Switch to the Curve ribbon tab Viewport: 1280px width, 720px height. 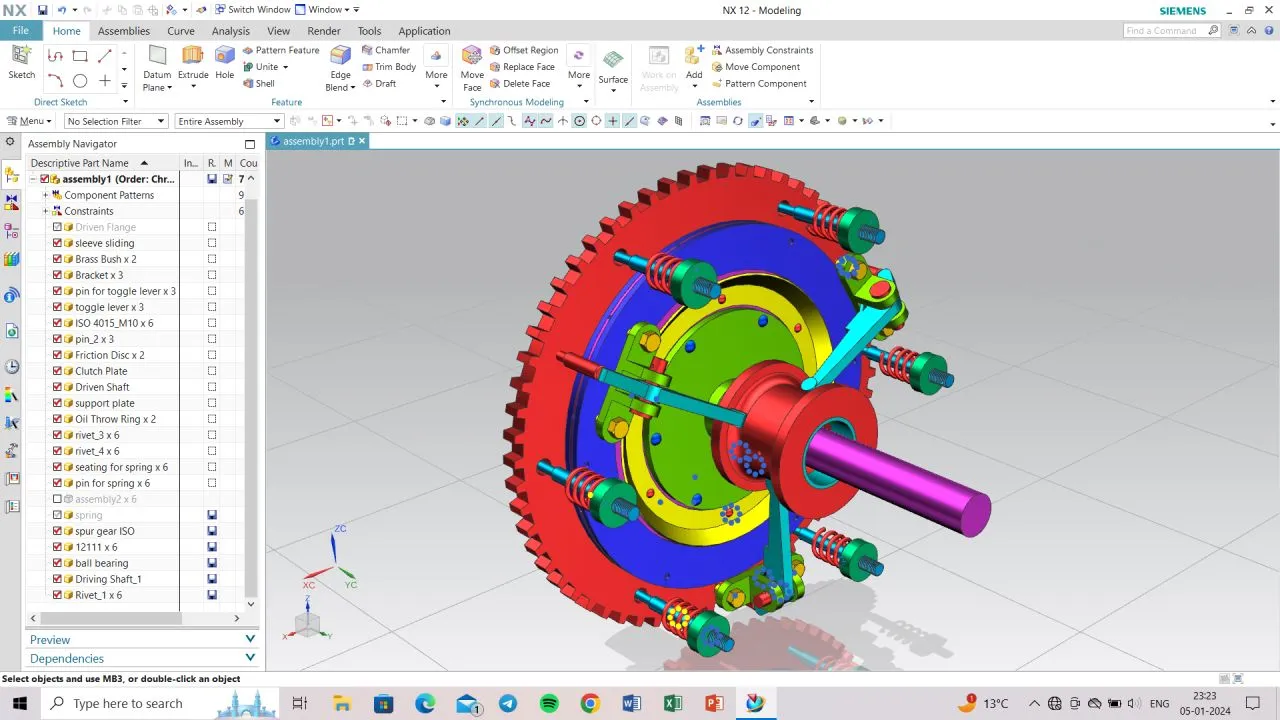click(x=181, y=31)
